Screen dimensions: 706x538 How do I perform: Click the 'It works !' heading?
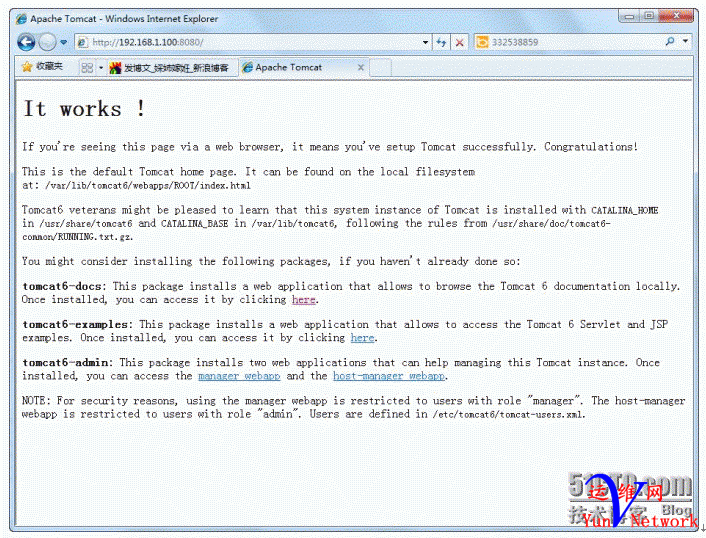[x=84, y=109]
